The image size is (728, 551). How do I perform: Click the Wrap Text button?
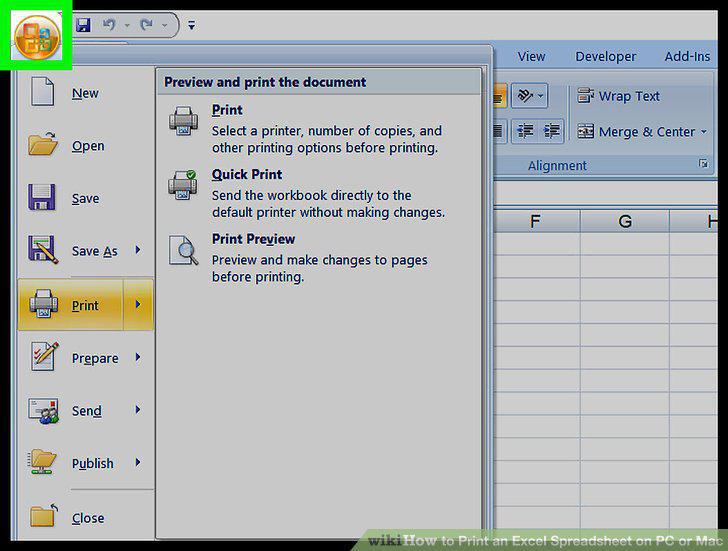point(618,96)
